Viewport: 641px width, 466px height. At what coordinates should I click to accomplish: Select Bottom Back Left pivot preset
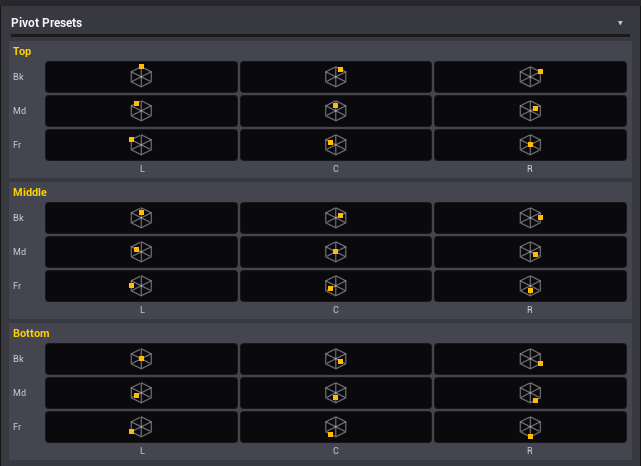coord(141,359)
